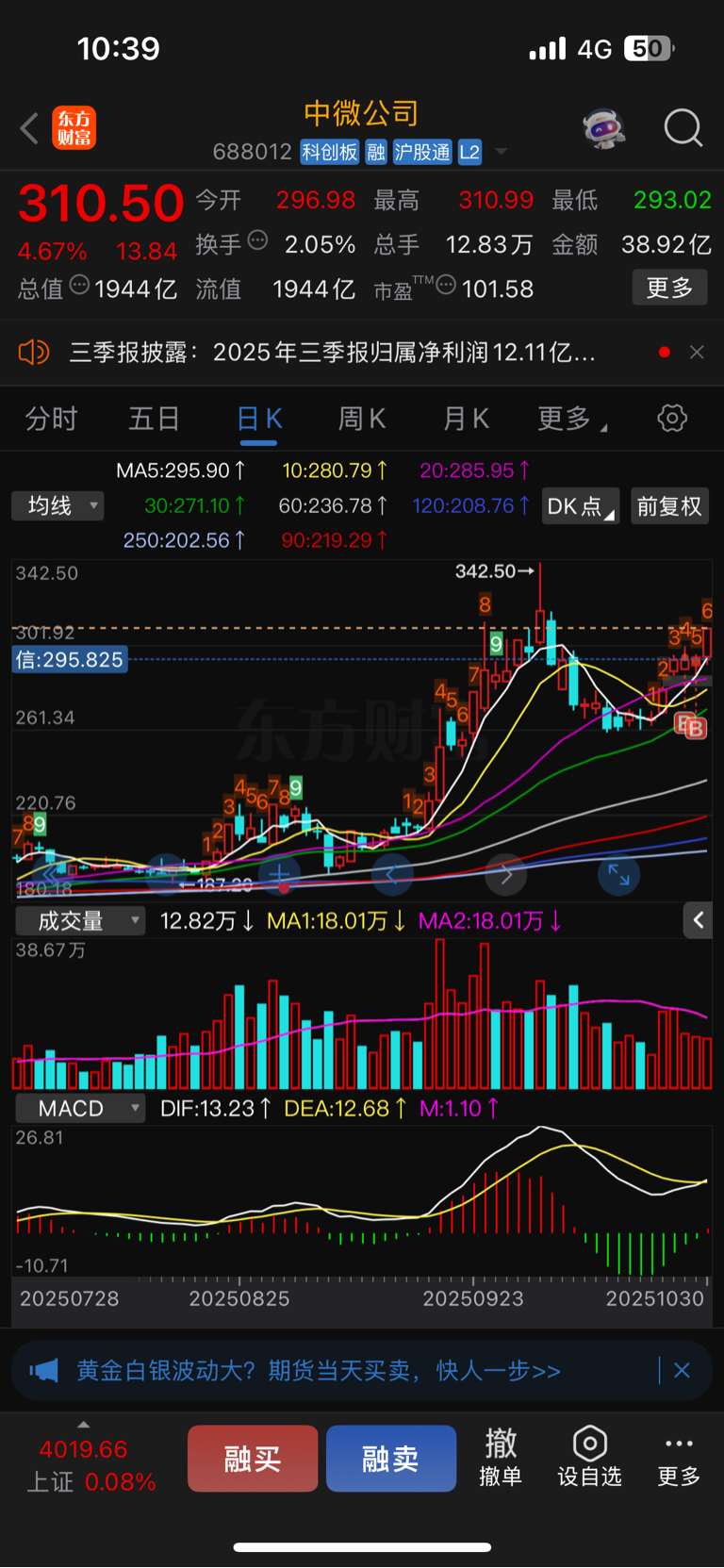
Task: Open chart settings gear
Action: coord(672,418)
